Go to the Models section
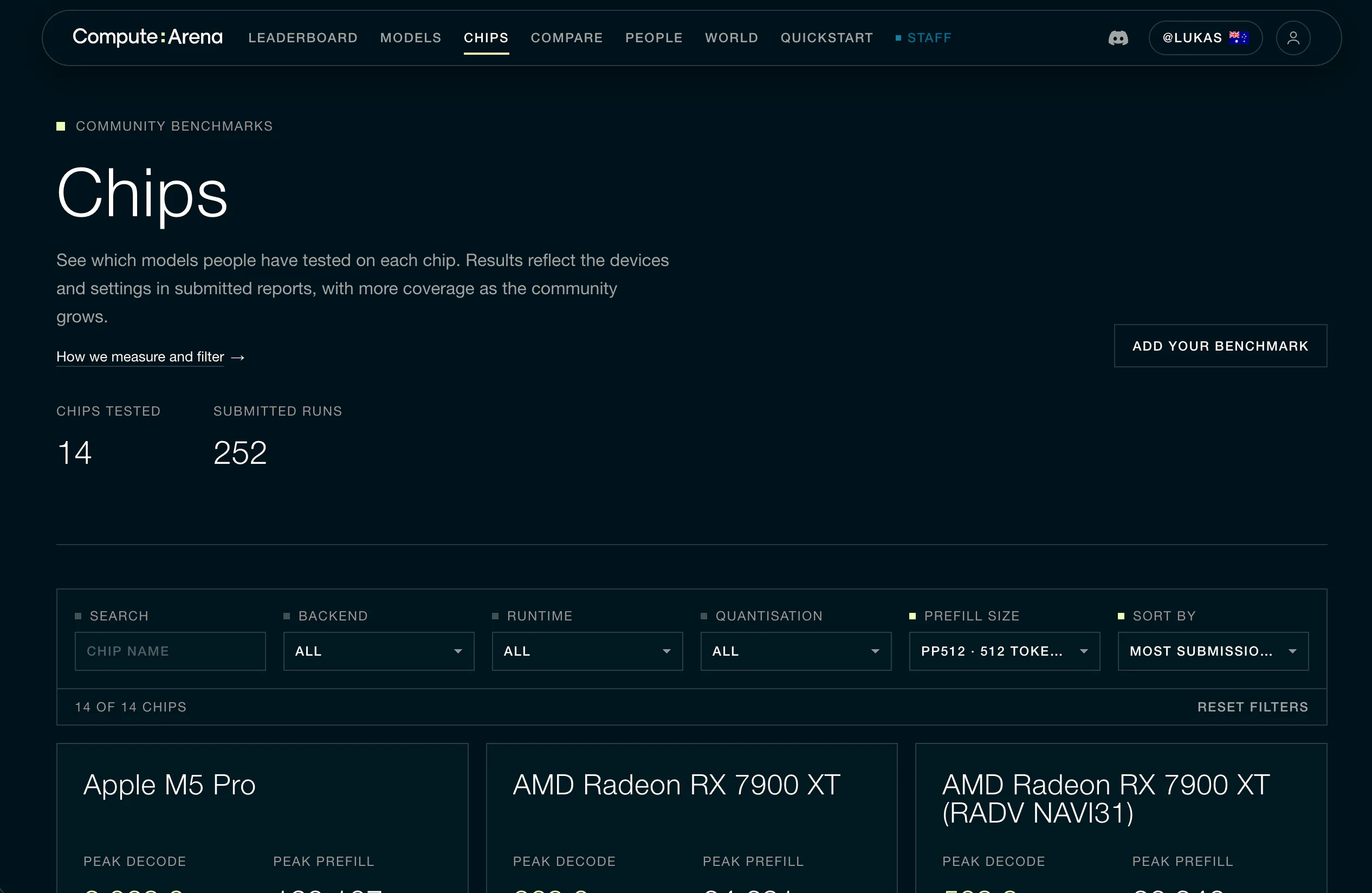Image resolution: width=1372 pixels, height=893 pixels. click(x=410, y=38)
